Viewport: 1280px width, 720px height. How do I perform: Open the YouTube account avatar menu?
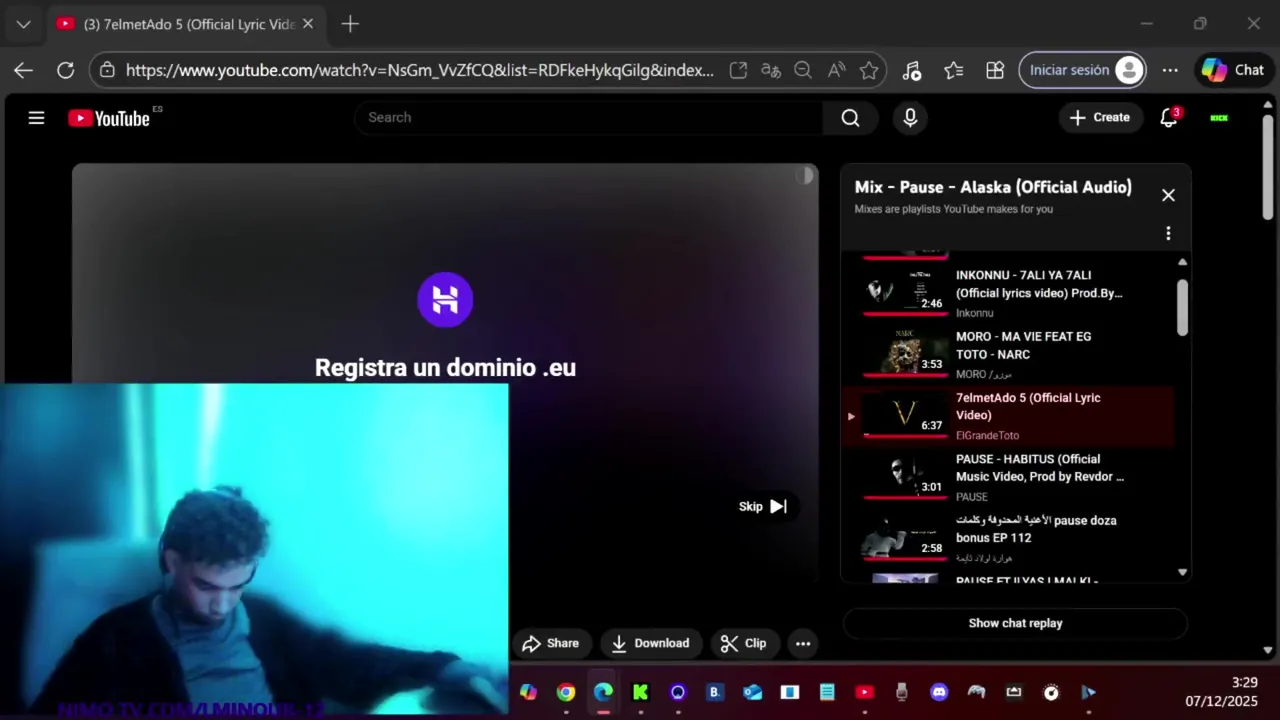click(1219, 118)
